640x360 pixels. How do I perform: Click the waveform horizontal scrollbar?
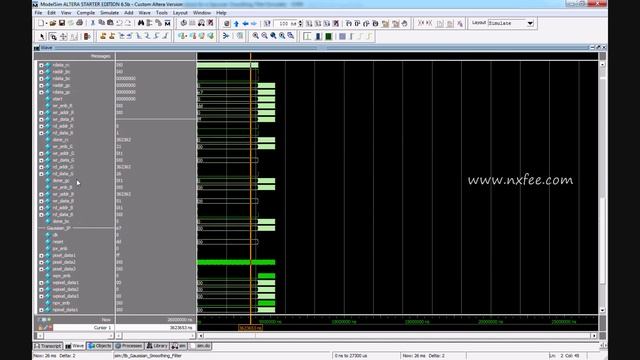(x=397, y=336)
